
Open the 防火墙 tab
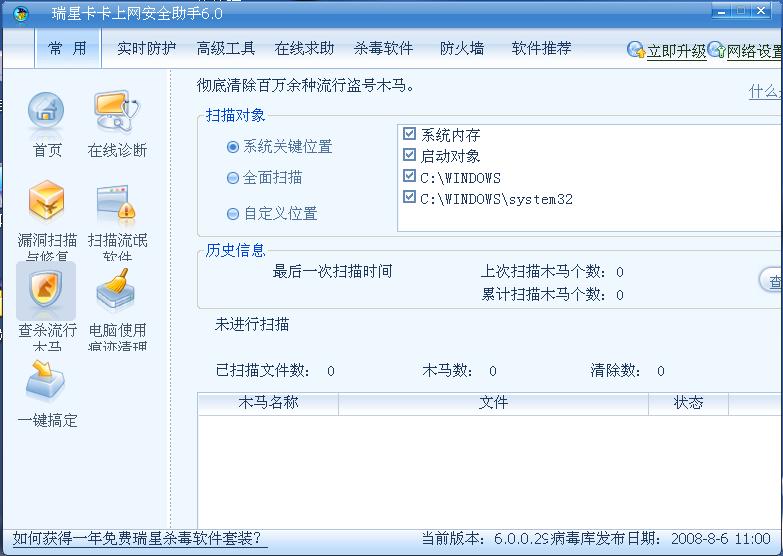click(461, 48)
